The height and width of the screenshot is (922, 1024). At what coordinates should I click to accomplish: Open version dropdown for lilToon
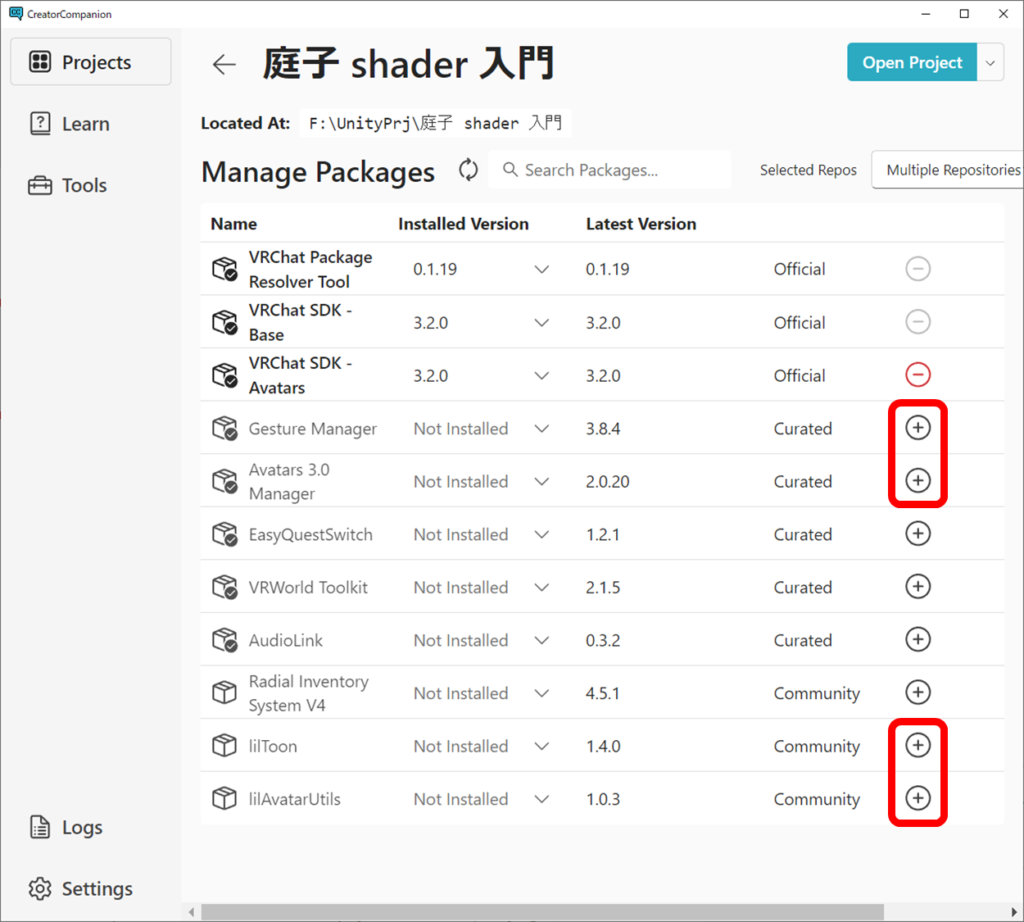click(542, 746)
